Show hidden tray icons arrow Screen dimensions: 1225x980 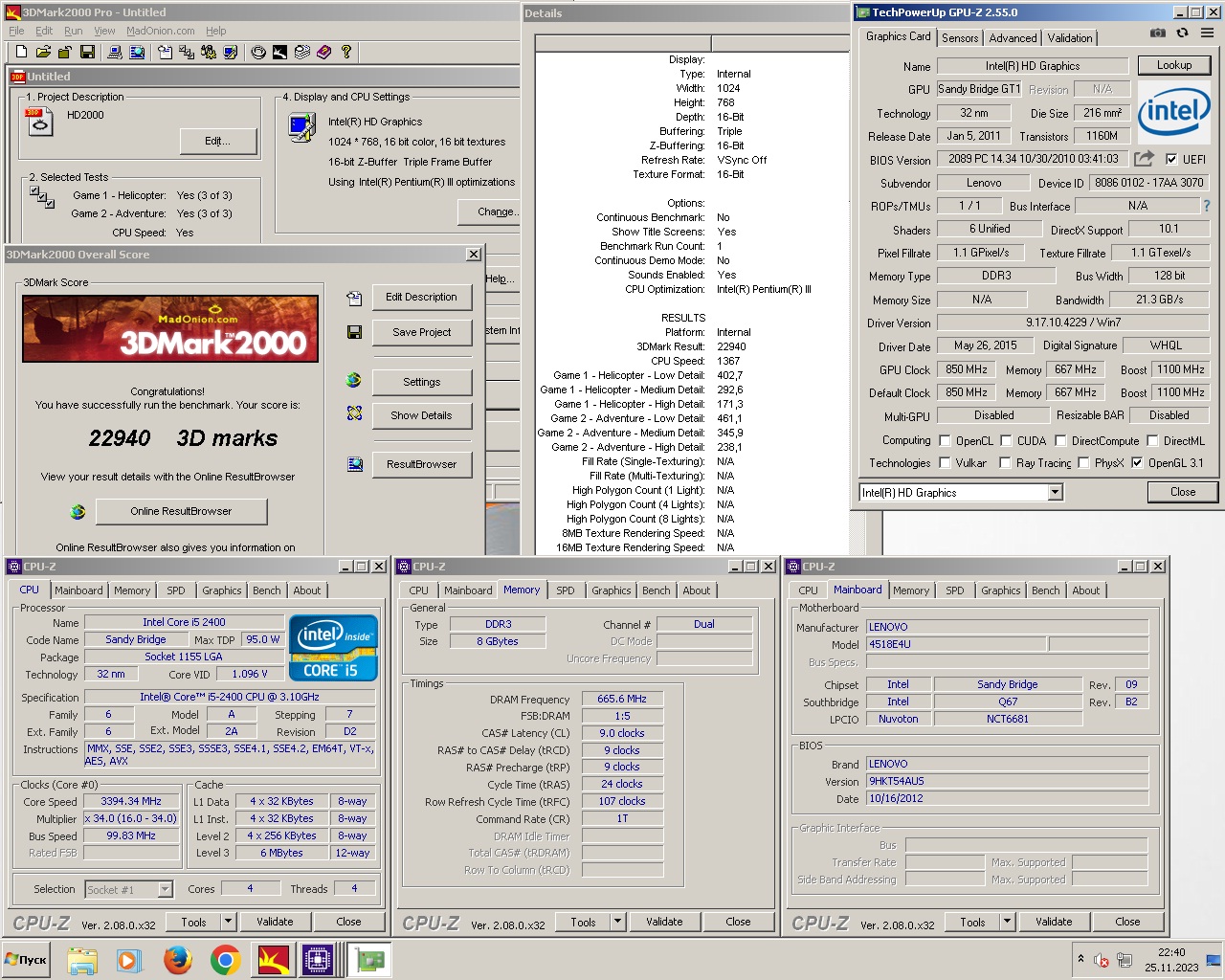1080,959
